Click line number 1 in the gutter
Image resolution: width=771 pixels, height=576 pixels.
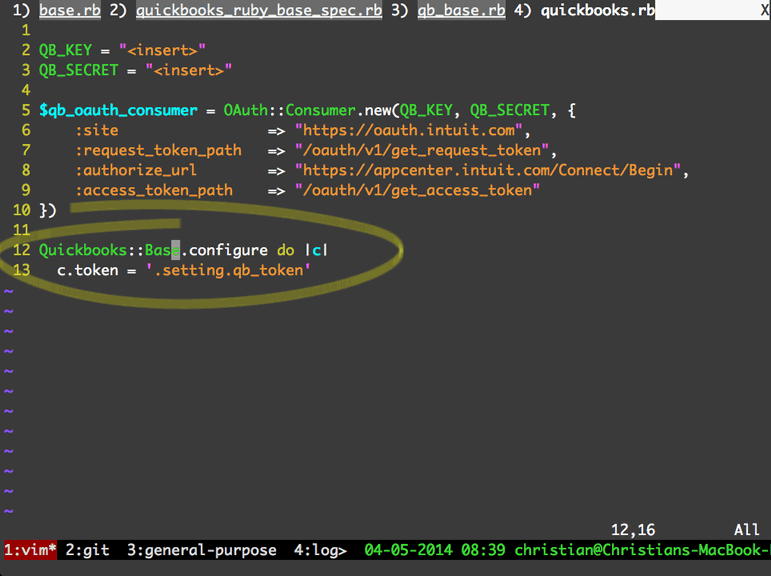[x=26, y=30]
